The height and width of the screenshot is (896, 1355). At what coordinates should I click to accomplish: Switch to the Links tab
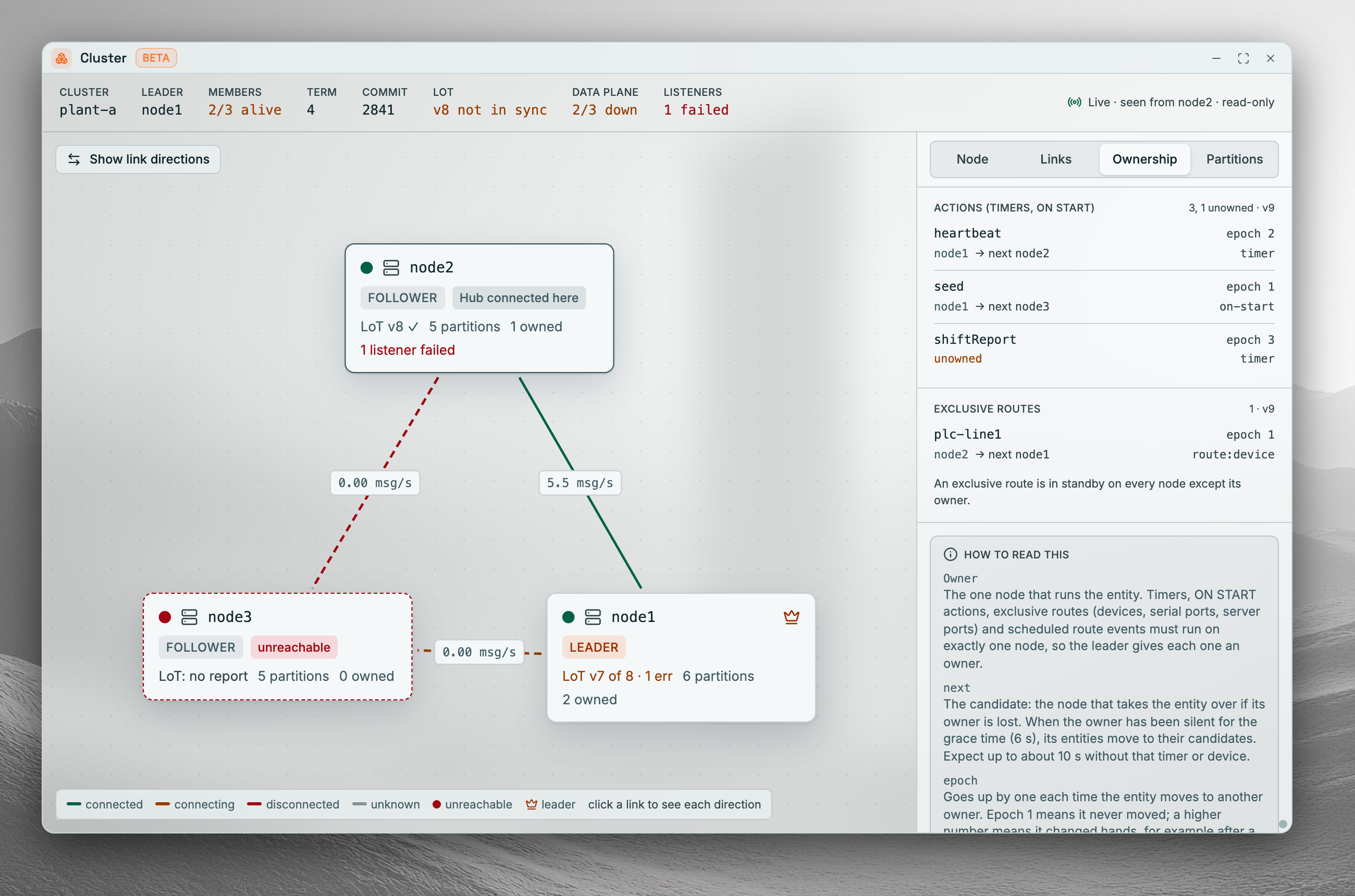coord(1055,159)
